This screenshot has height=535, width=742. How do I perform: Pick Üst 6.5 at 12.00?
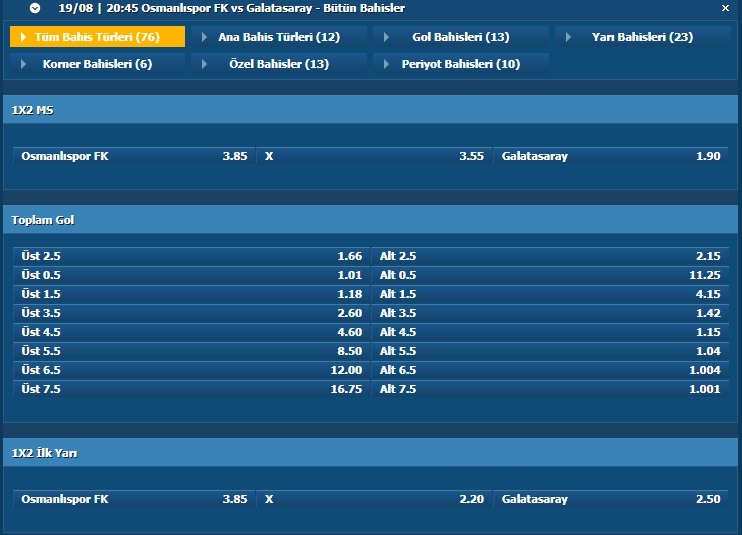(x=191, y=369)
